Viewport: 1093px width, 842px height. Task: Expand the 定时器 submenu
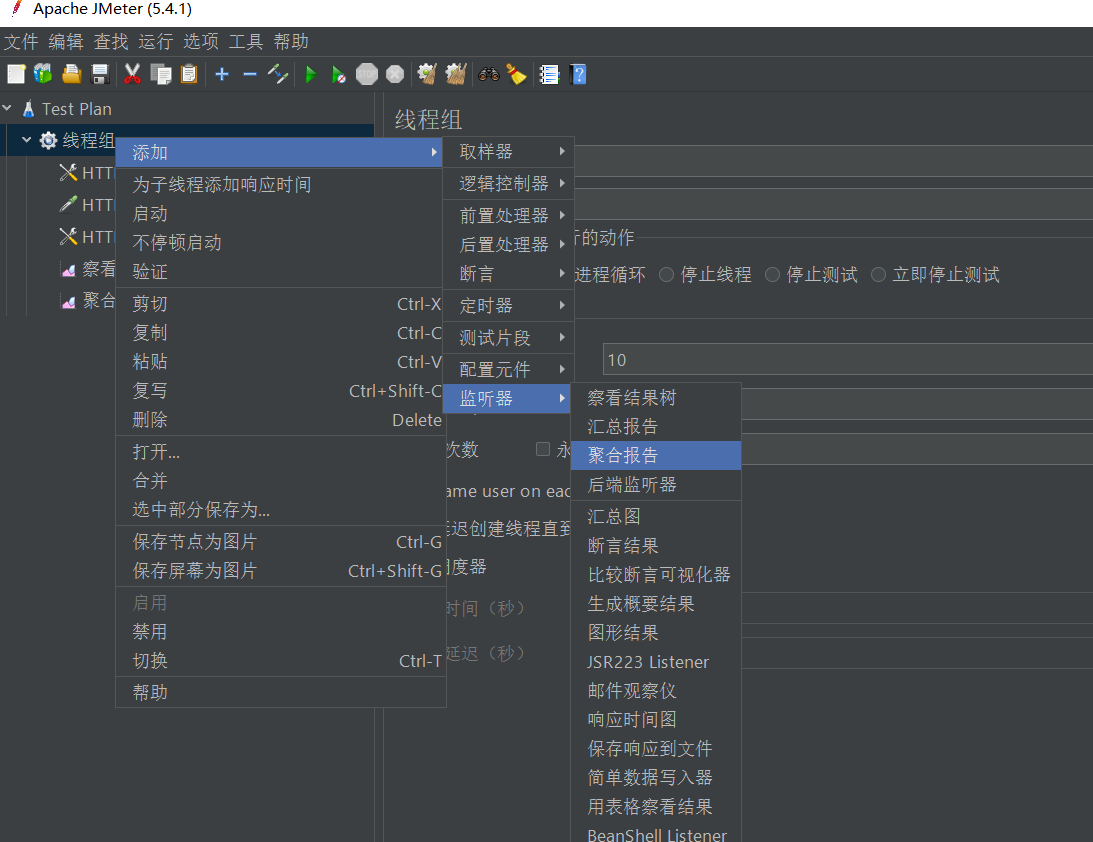tap(508, 305)
